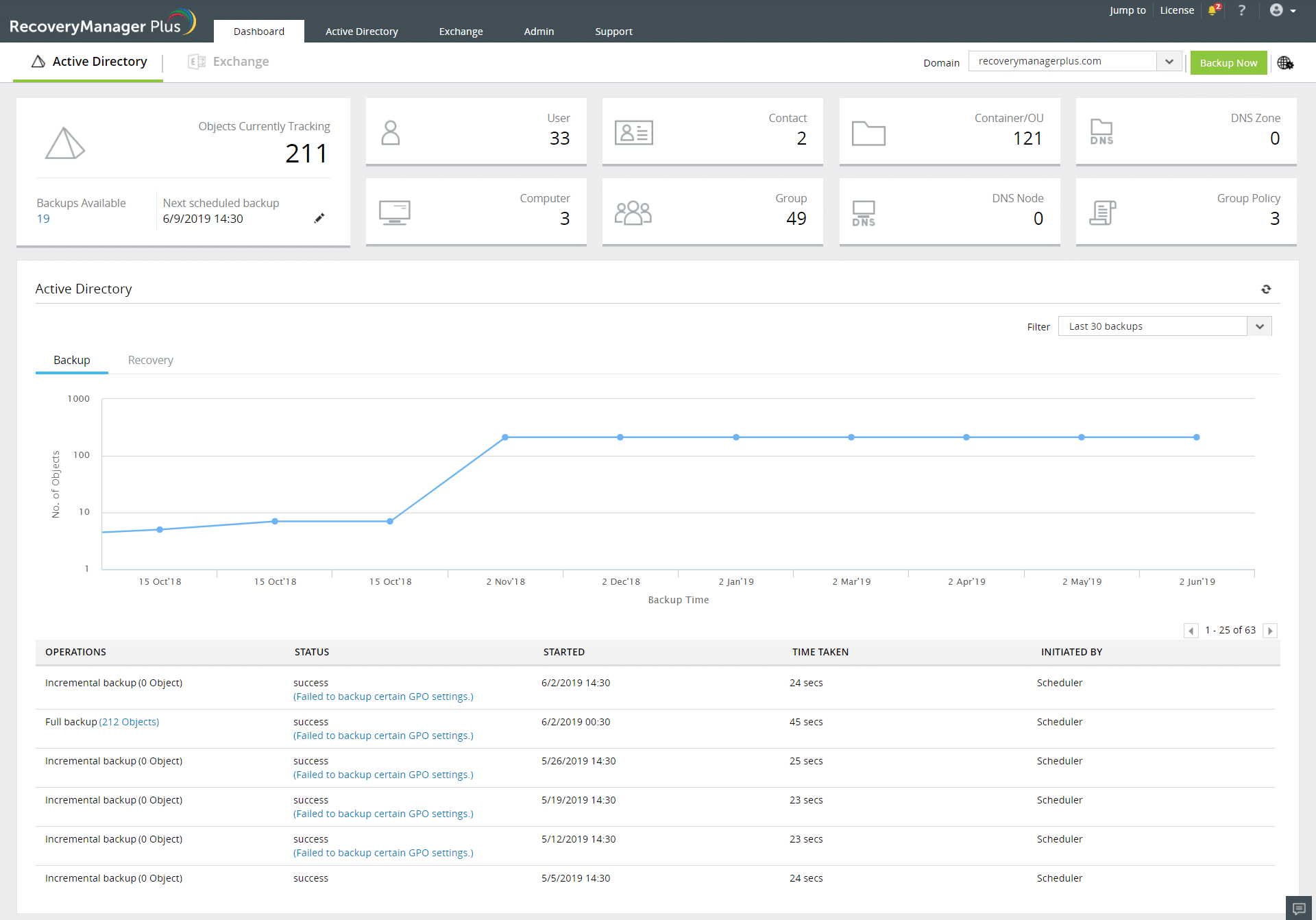Click the pagination text 1 - 25 of 63
Viewport: 1316px width, 920px height.
(x=1230, y=630)
